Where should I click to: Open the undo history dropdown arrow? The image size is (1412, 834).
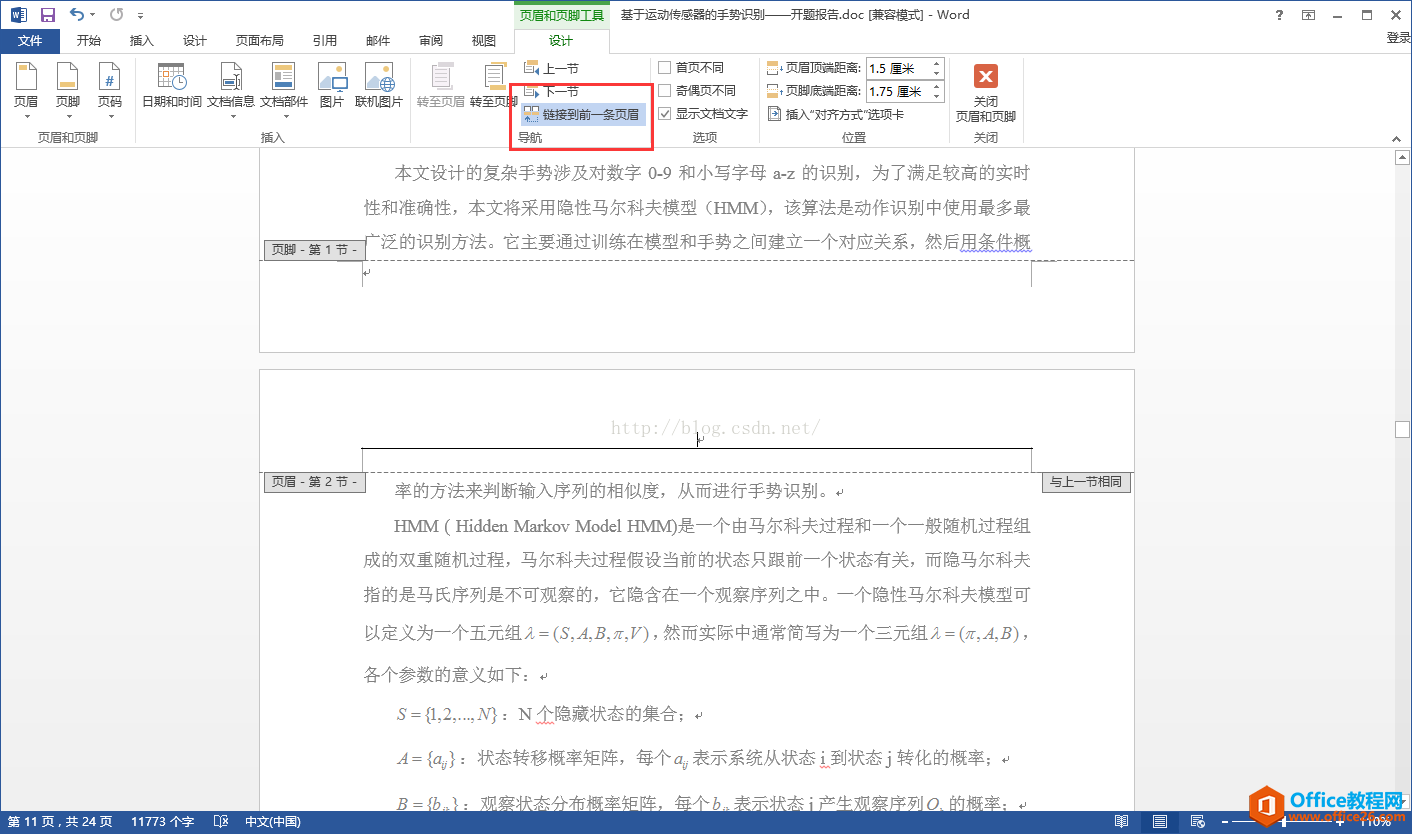click(x=93, y=15)
